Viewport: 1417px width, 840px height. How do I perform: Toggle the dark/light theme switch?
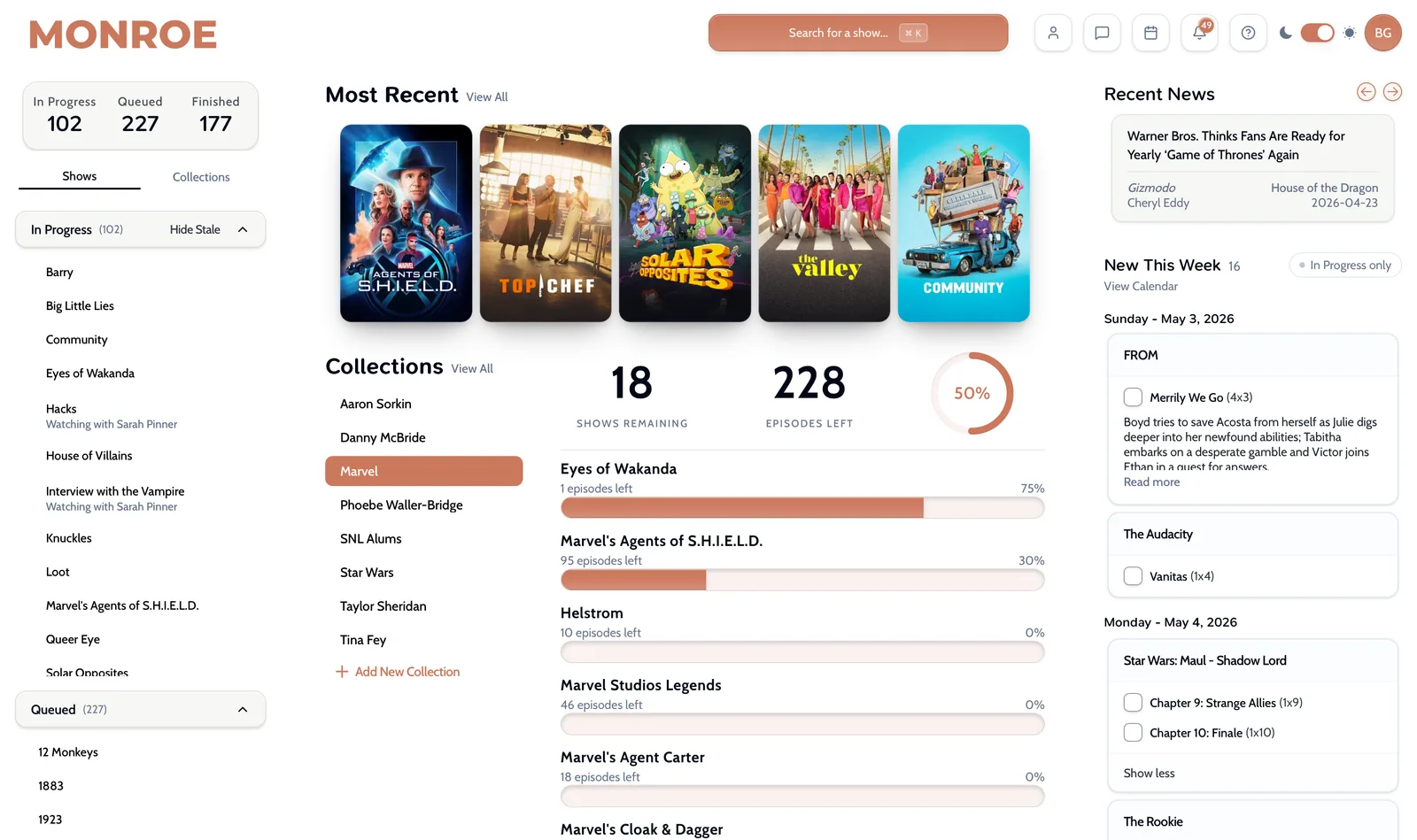tap(1317, 33)
